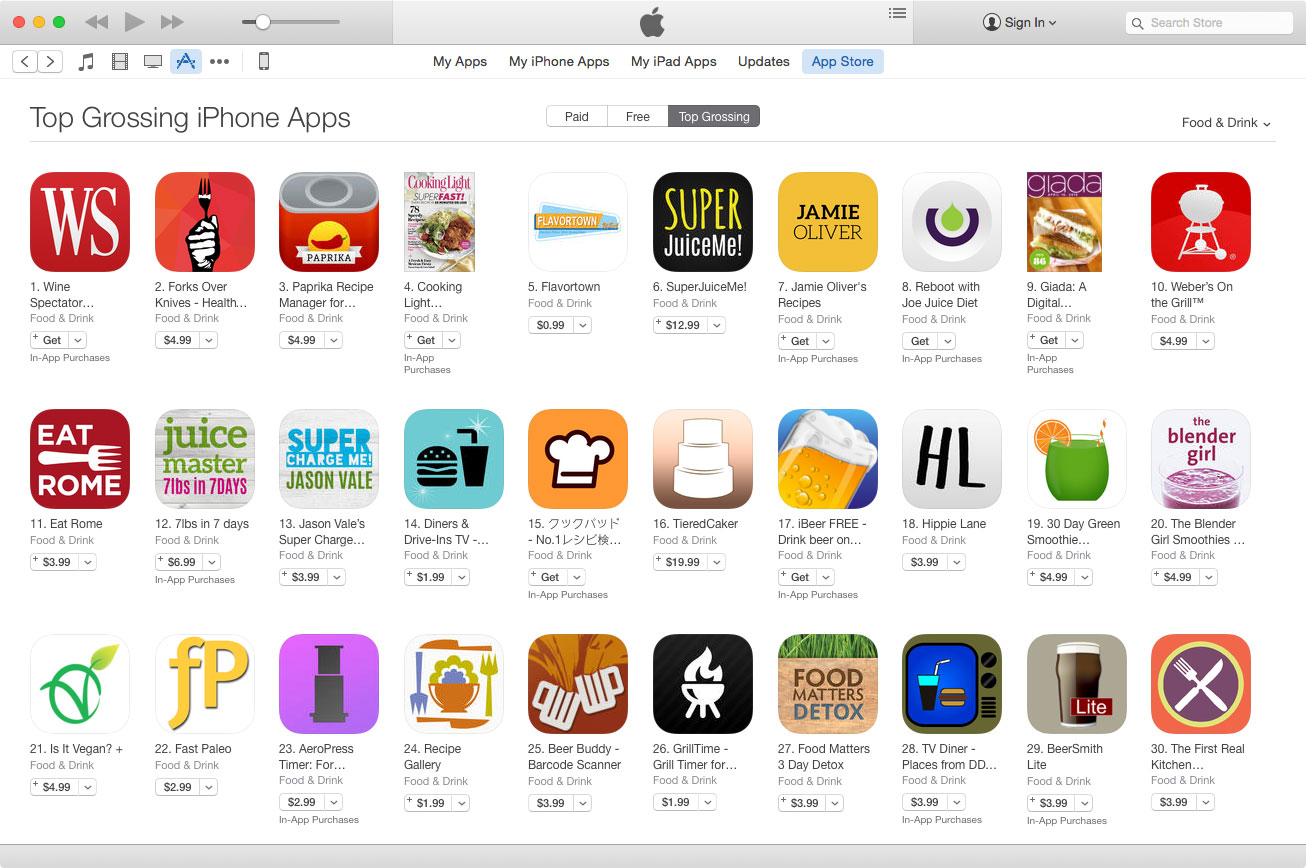Go back with the left arrow
Image resolution: width=1306 pixels, height=868 pixels.
coord(26,61)
